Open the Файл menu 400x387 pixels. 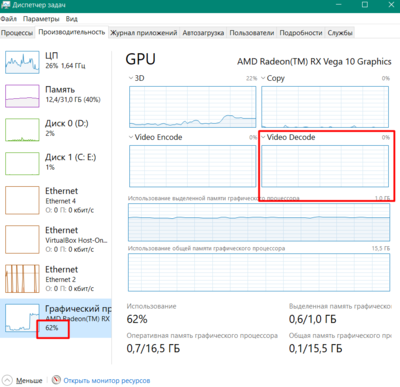pyautogui.click(x=9, y=19)
